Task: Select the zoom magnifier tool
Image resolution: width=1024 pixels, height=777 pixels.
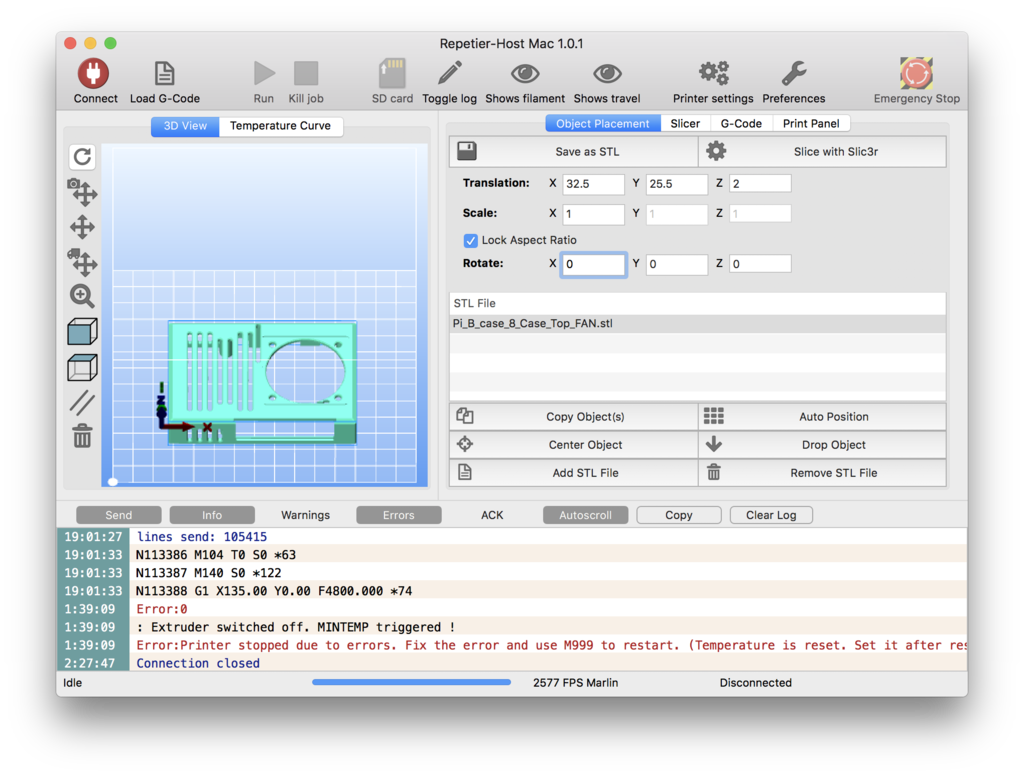Action: (x=82, y=296)
